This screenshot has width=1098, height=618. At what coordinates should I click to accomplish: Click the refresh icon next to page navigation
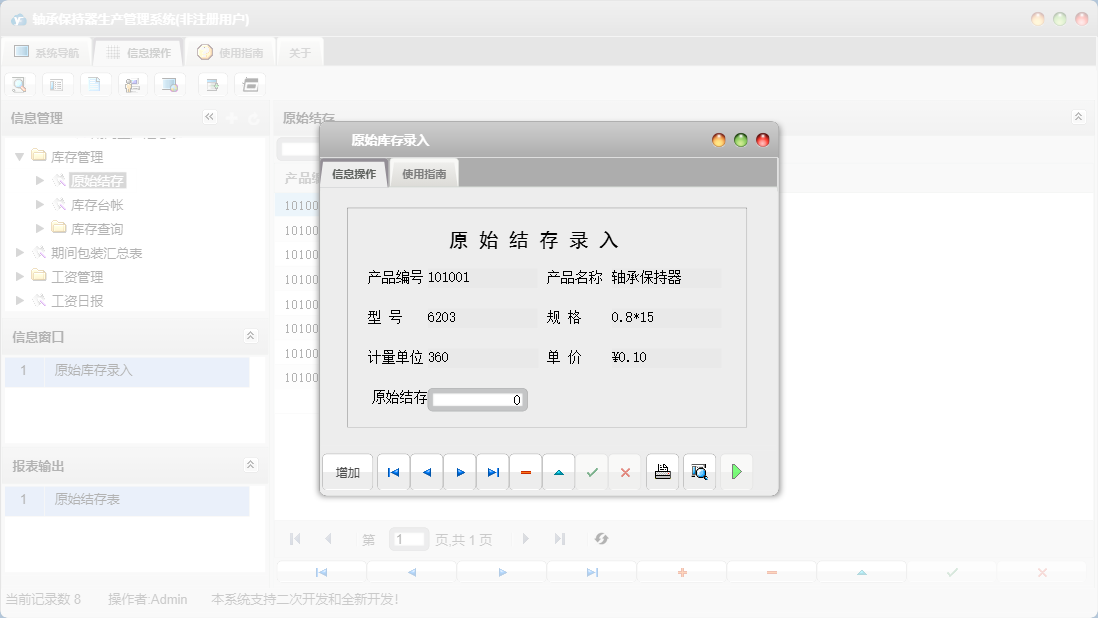601,539
